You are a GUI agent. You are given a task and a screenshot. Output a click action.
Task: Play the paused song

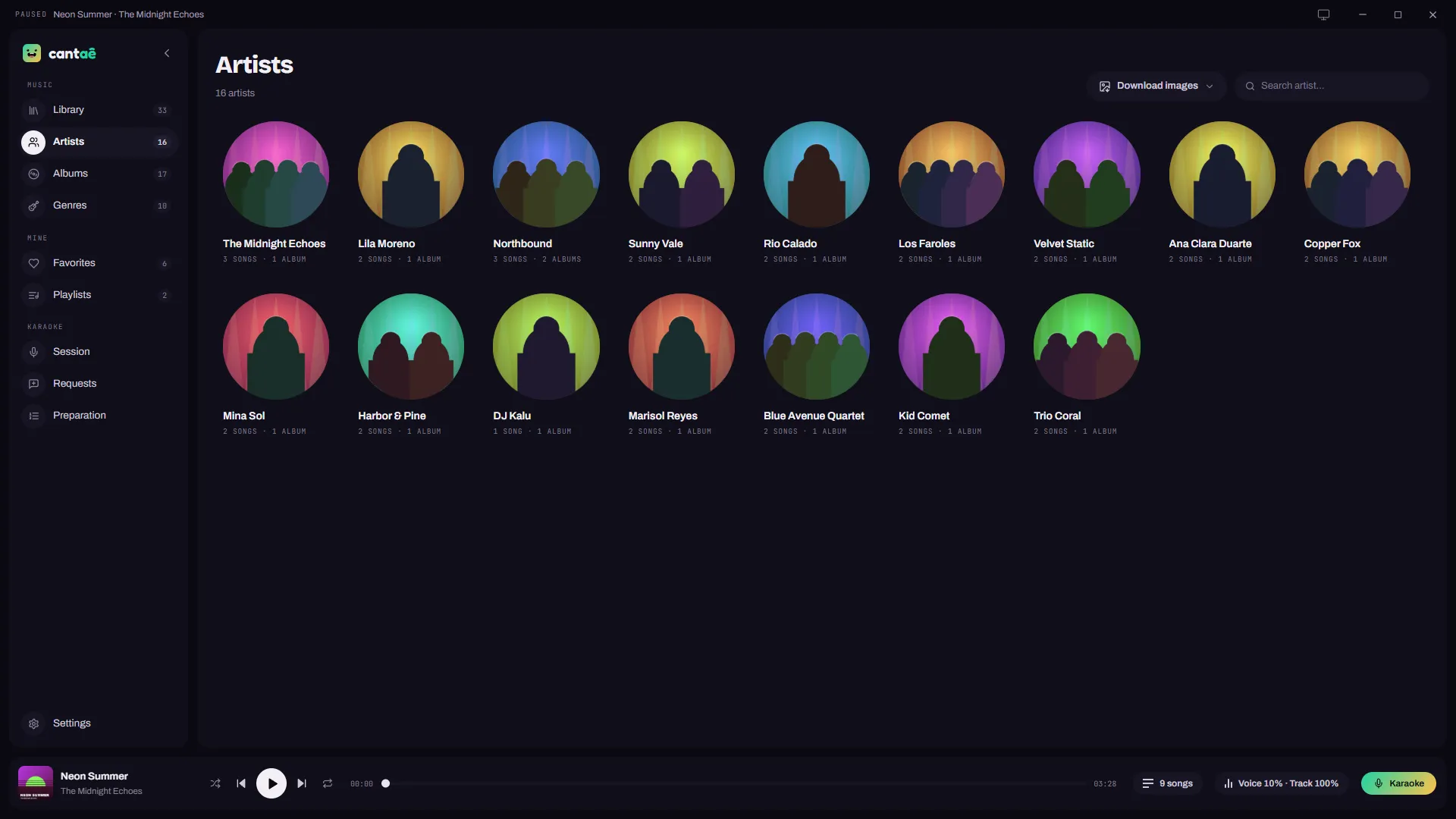pyautogui.click(x=271, y=783)
